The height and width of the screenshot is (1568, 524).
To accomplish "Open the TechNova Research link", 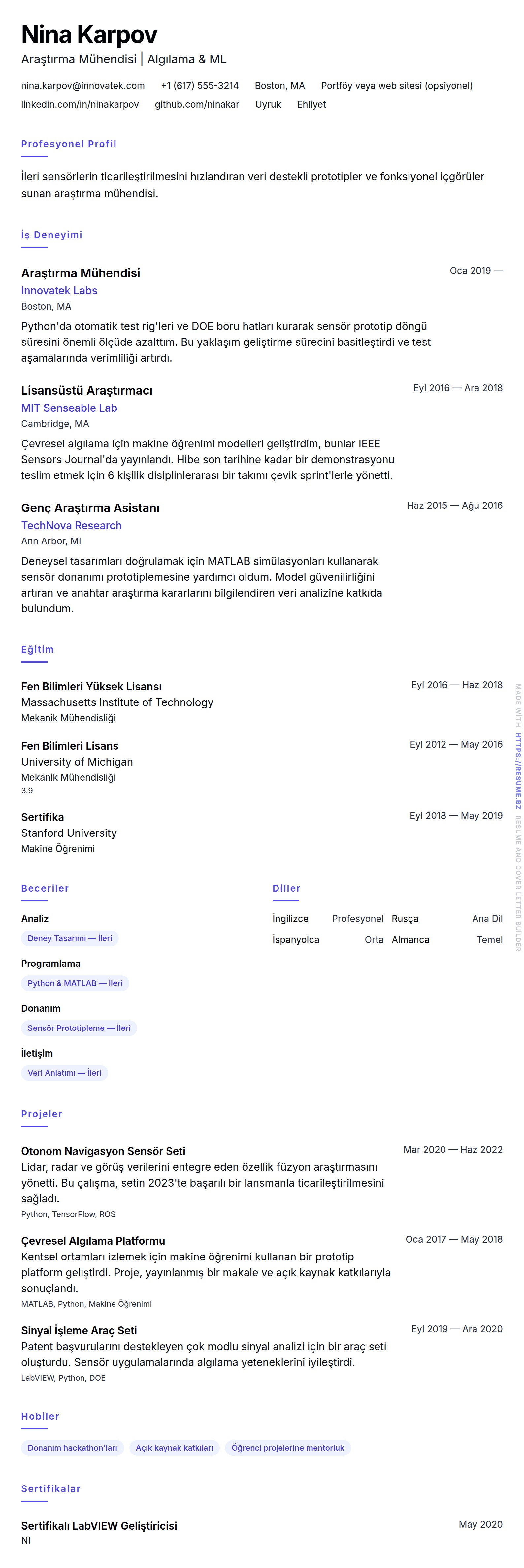I will point(71,525).
